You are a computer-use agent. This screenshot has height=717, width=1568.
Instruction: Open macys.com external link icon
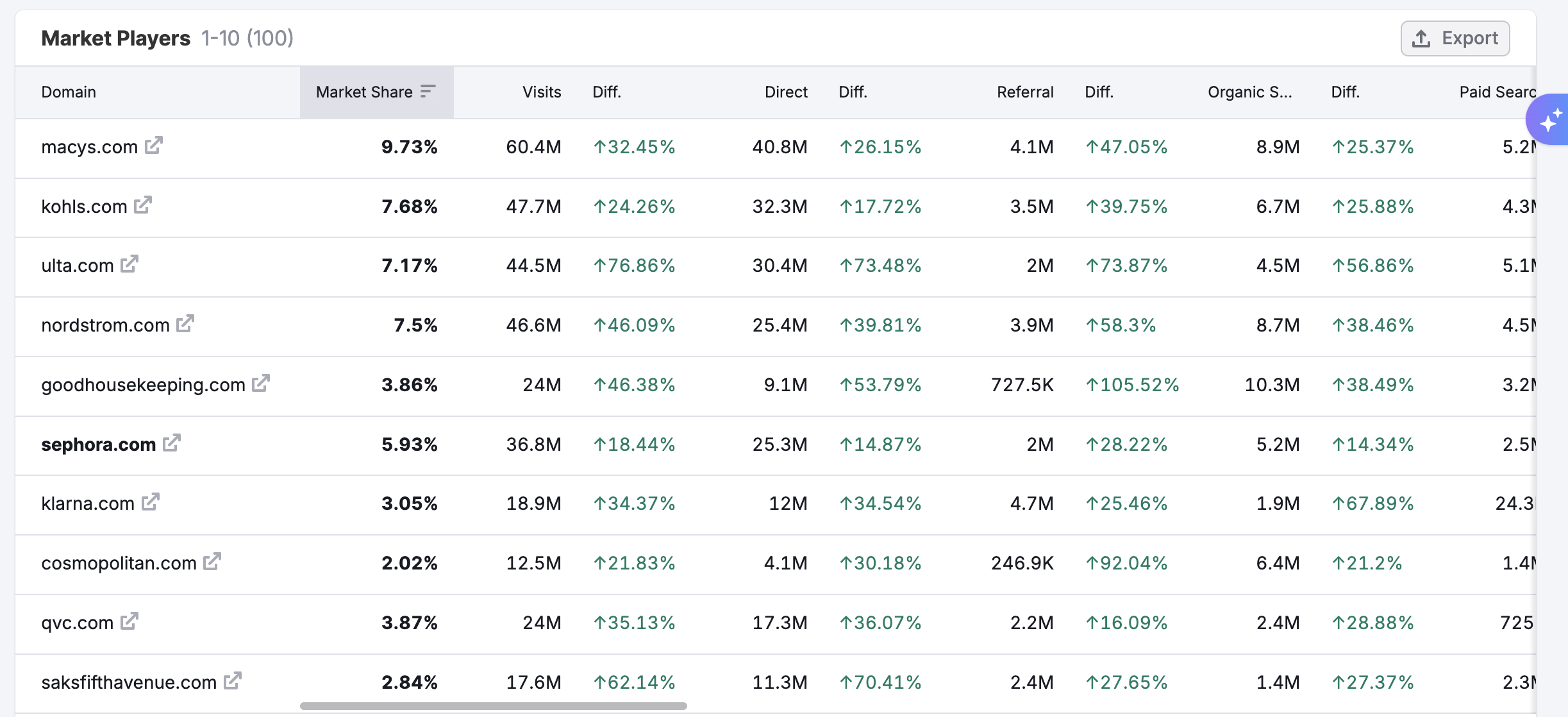(154, 146)
